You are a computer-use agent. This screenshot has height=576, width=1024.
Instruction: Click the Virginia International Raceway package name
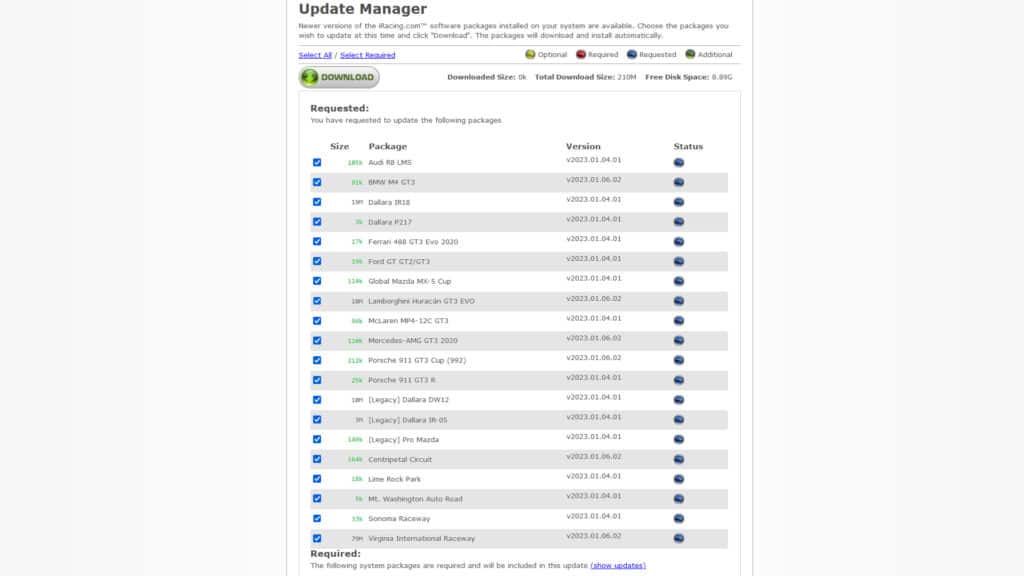tap(422, 539)
